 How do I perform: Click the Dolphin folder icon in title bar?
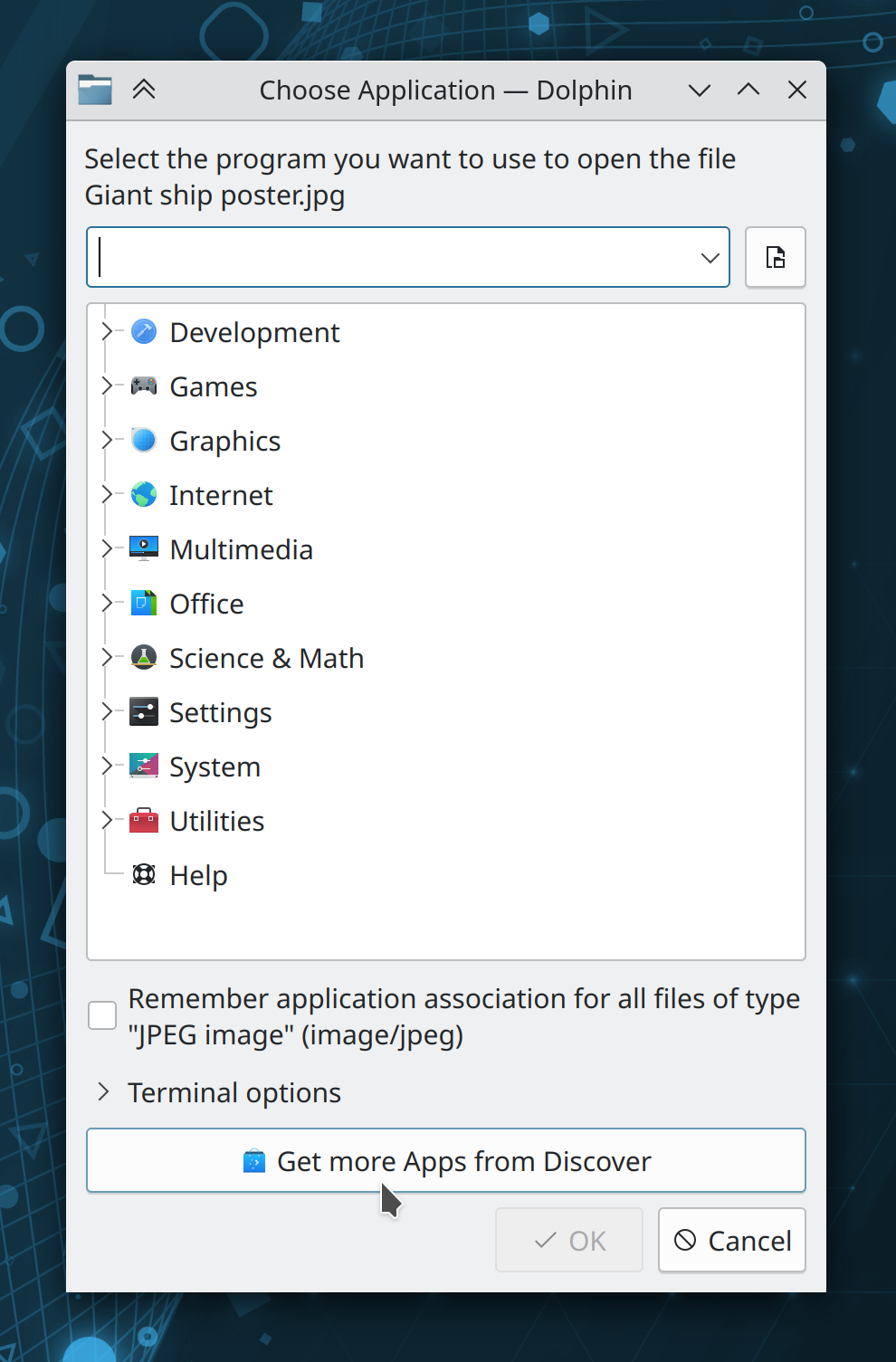tap(95, 90)
